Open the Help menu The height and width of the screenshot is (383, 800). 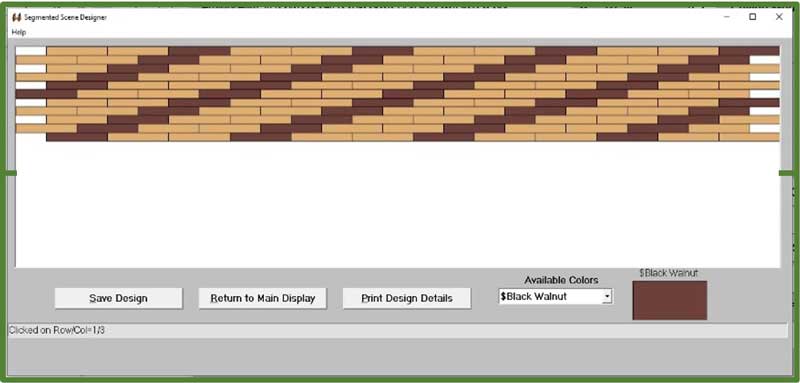click(x=19, y=32)
